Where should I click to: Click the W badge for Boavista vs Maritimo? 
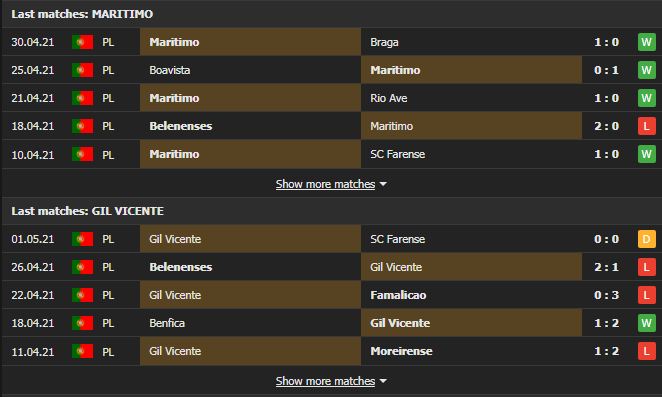click(646, 70)
